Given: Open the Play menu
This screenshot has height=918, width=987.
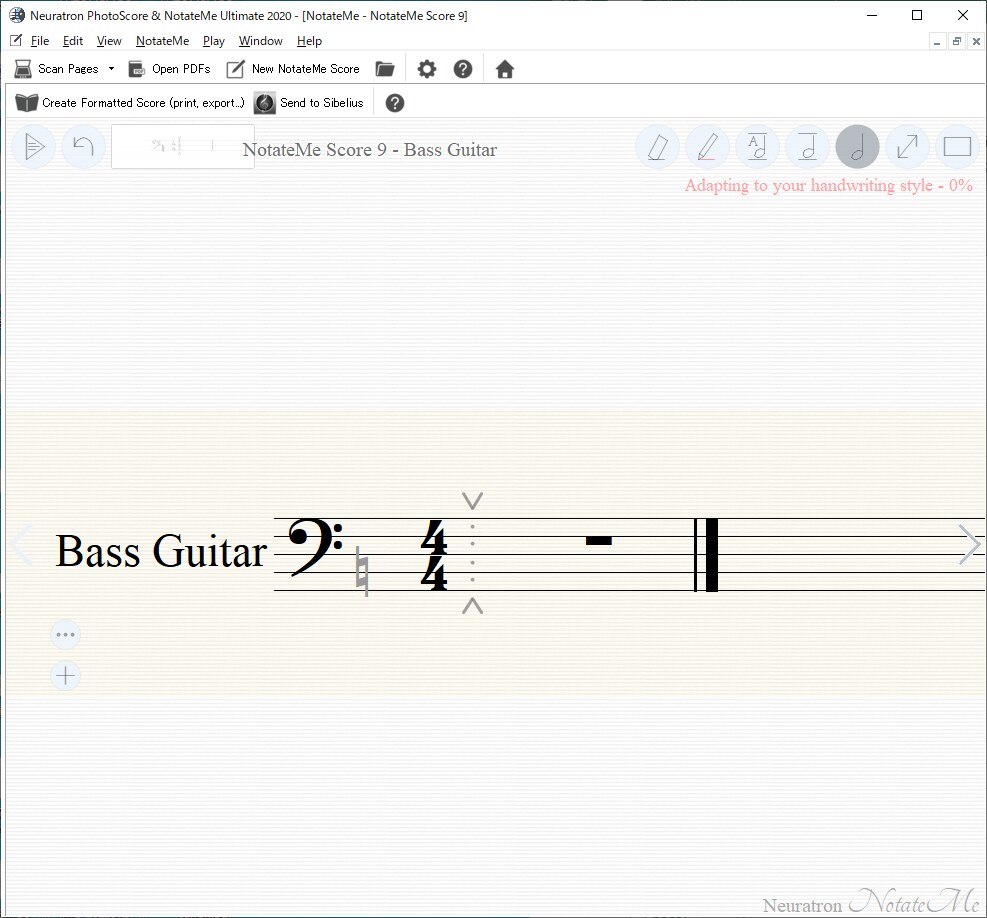Looking at the screenshot, I should pos(213,41).
